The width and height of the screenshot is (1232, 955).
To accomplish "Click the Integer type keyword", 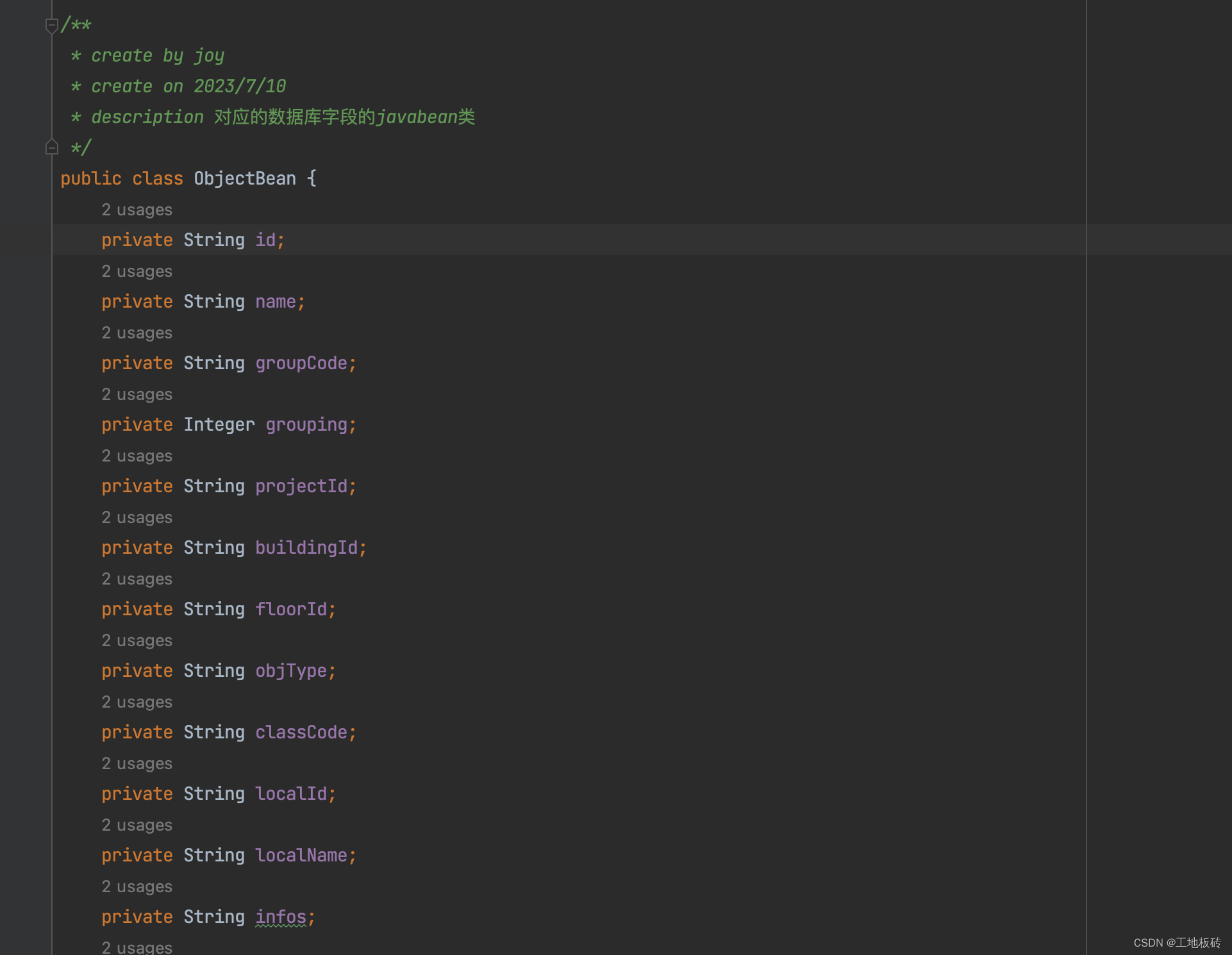I will click(219, 424).
